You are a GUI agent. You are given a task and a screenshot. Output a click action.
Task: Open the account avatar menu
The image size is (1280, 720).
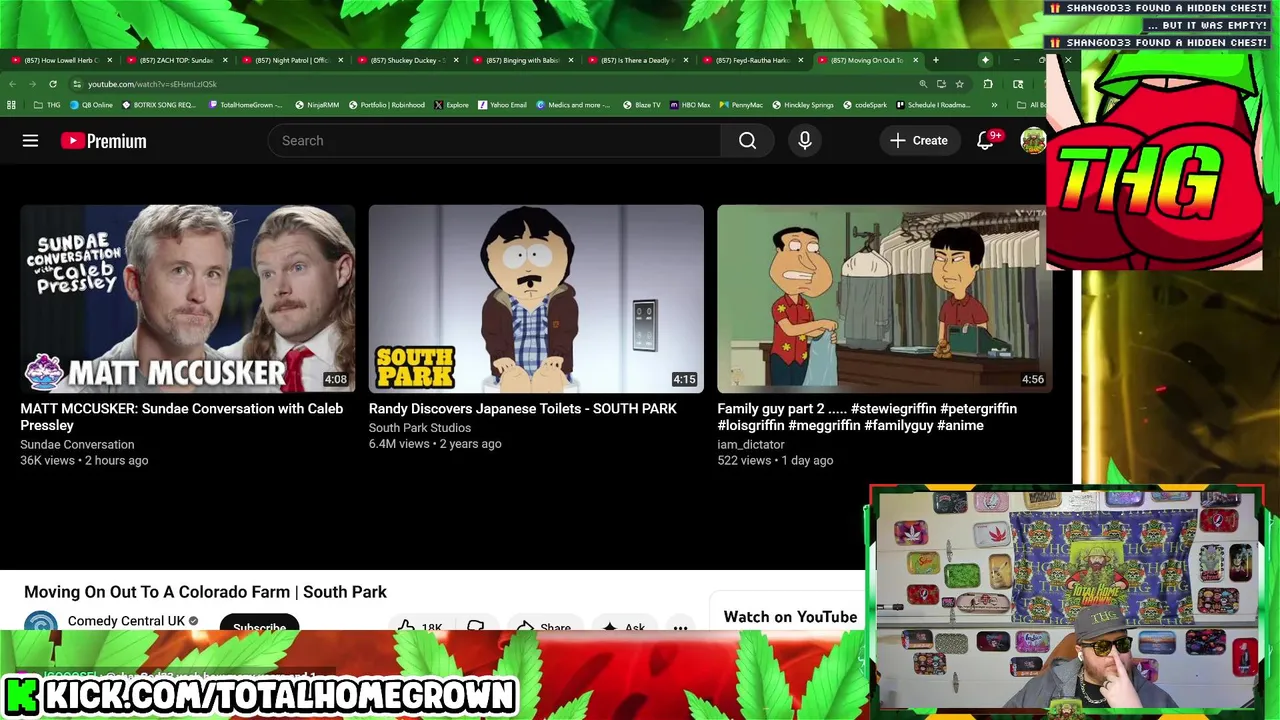click(x=1033, y=141)
